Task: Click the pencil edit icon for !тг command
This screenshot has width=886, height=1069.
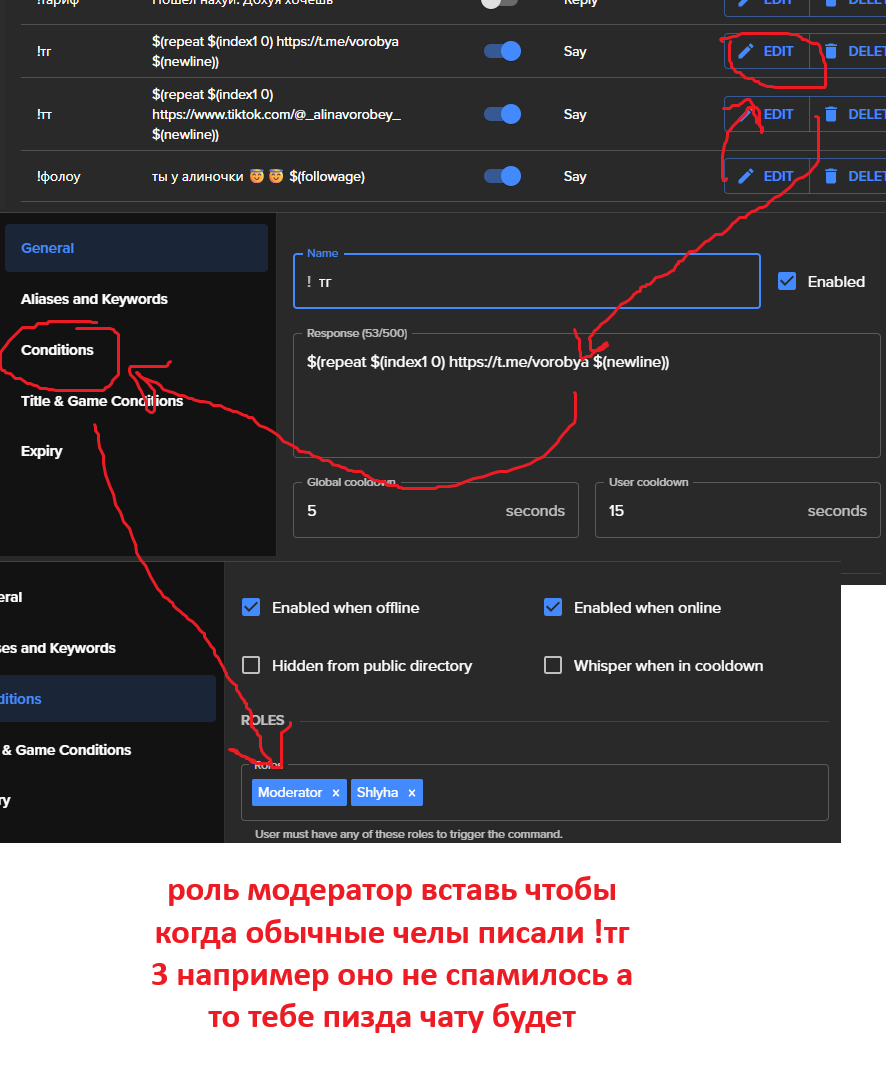Action: 744,50
